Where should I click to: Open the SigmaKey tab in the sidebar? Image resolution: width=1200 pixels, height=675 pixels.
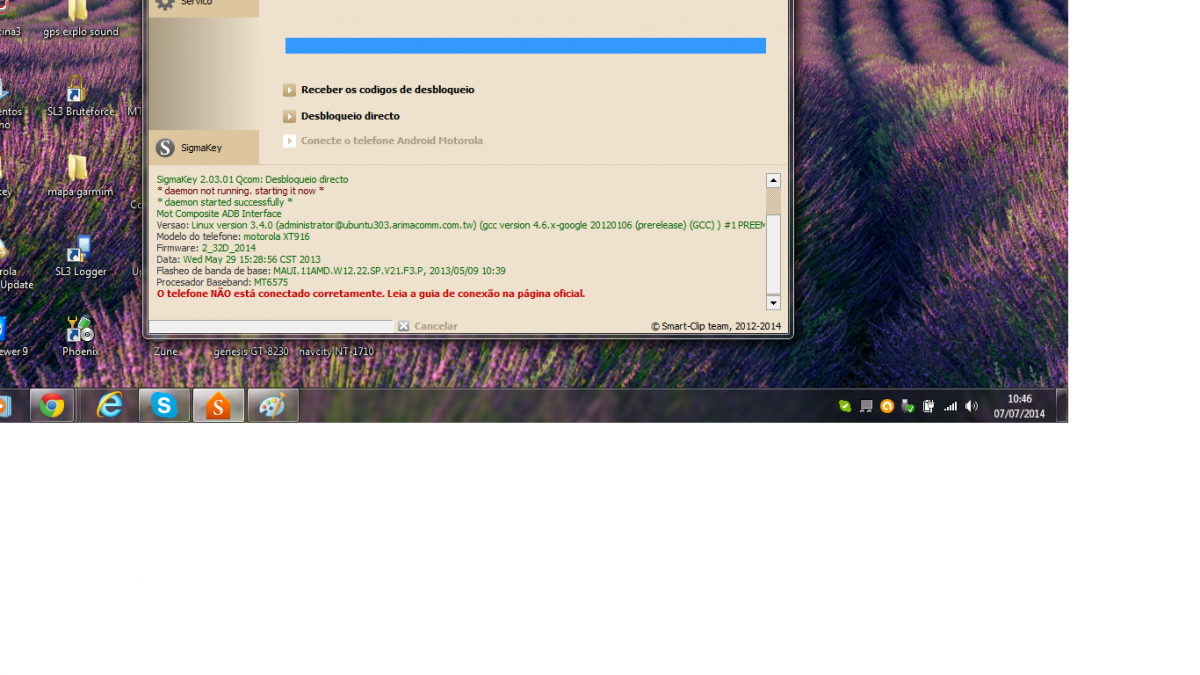[x=204, y=147]
